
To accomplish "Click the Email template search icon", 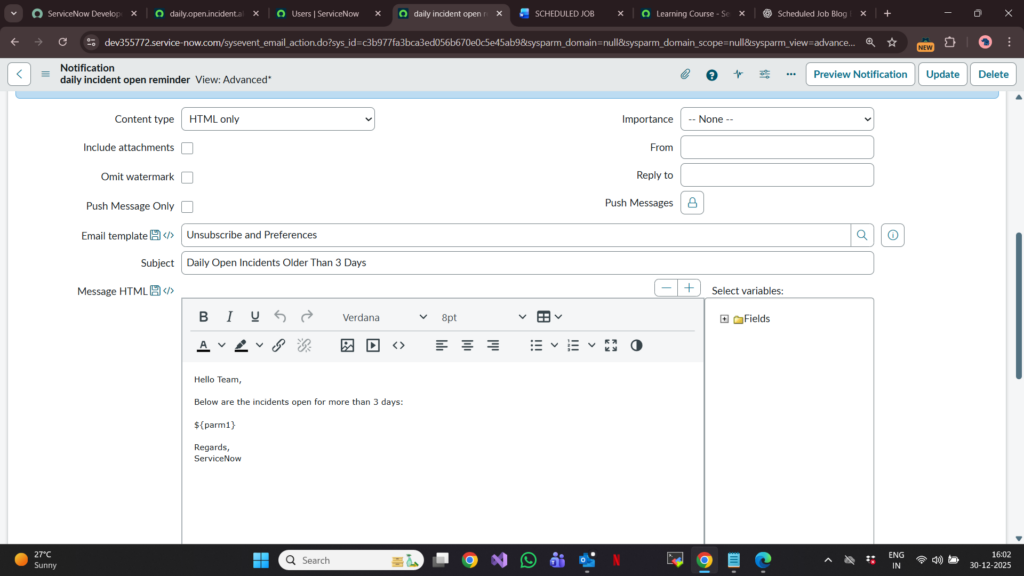I will (x=861, y=235).
